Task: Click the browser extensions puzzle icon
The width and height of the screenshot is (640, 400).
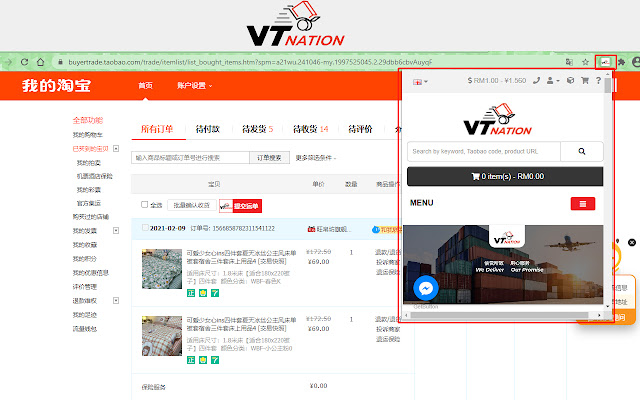Action: [x=621, y=62]
